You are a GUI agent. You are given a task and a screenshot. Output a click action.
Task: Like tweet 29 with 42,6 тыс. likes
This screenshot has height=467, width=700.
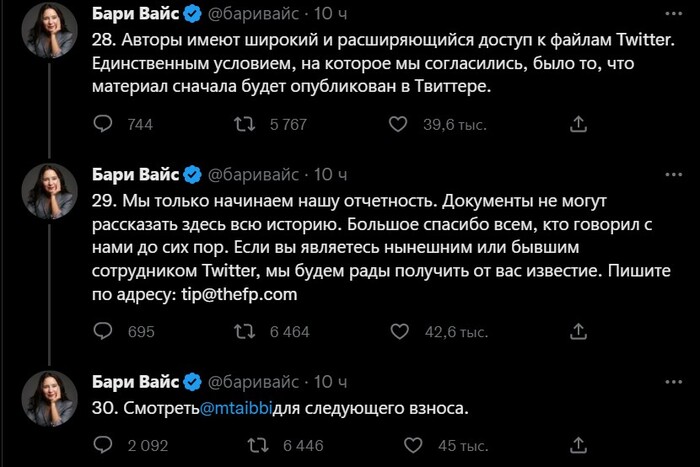[x=397, y=331]
